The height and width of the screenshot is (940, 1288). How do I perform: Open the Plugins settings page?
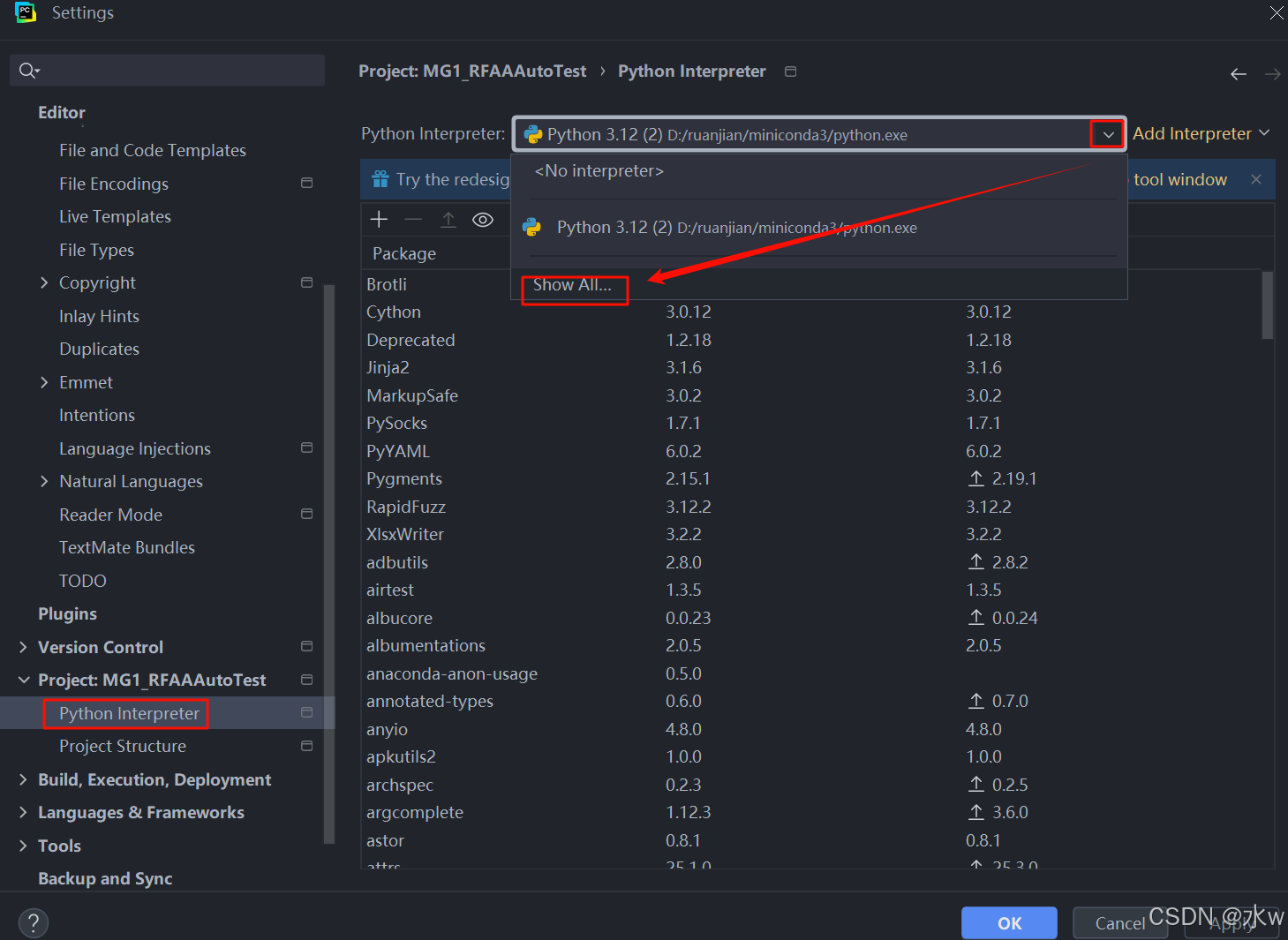pyautogui.click(x=67, y=613)
